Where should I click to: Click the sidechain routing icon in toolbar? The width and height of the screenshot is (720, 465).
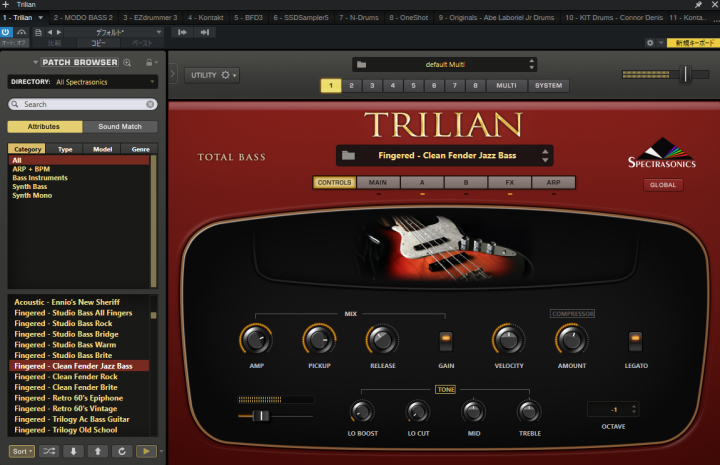[x=21, y=32]
